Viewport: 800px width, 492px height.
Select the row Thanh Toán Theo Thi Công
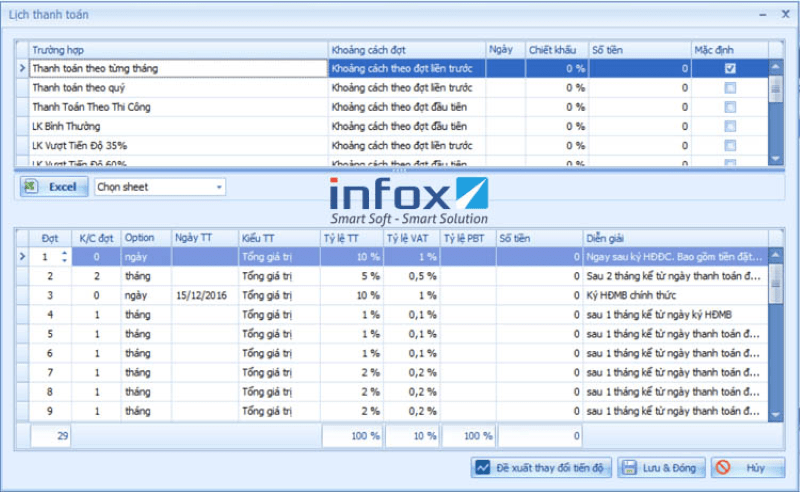(x=392, y=107)
